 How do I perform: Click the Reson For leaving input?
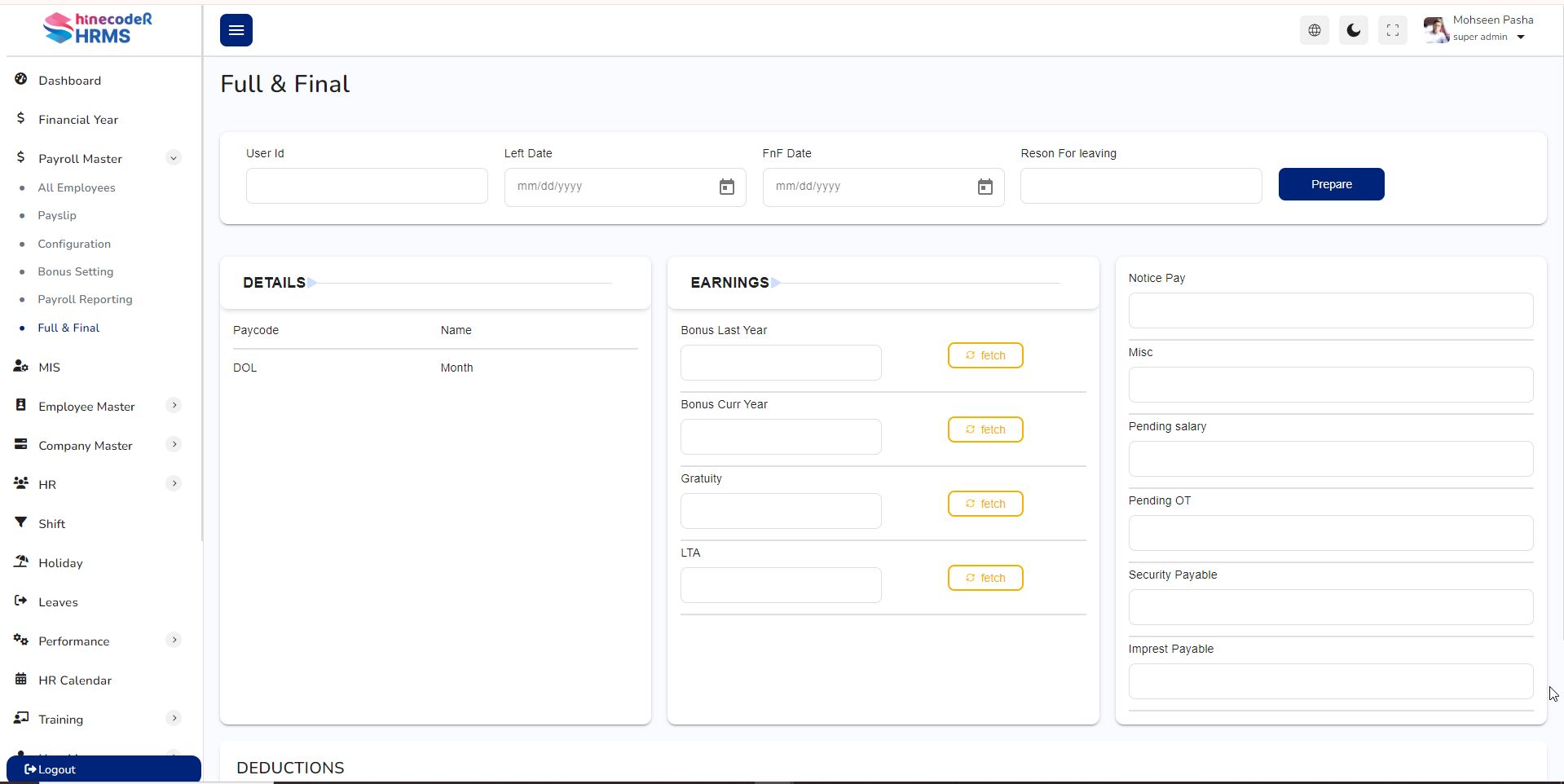pos(1141,186)
